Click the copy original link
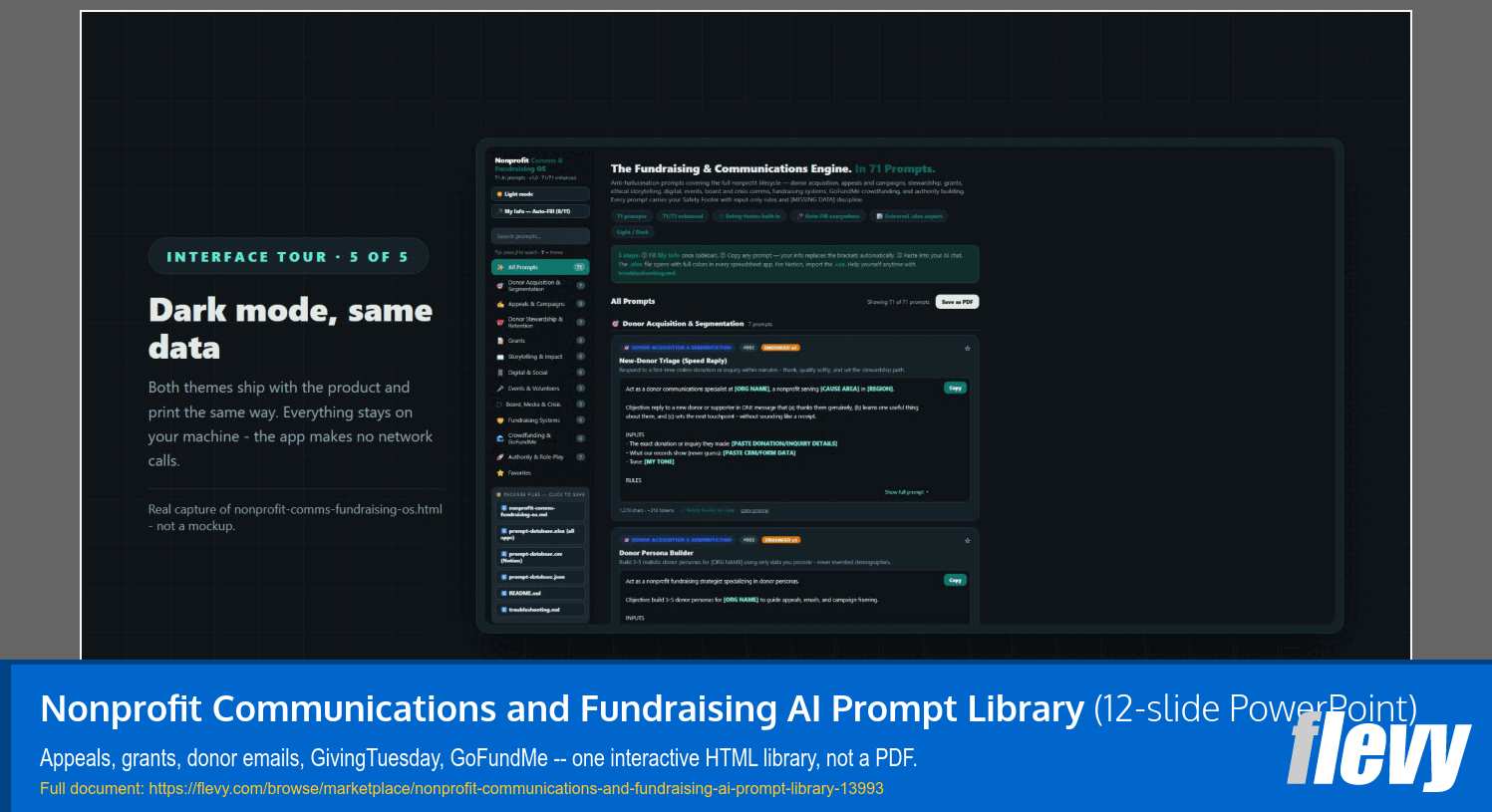Screen dimensions: 1492x812 tap(754, 510)
